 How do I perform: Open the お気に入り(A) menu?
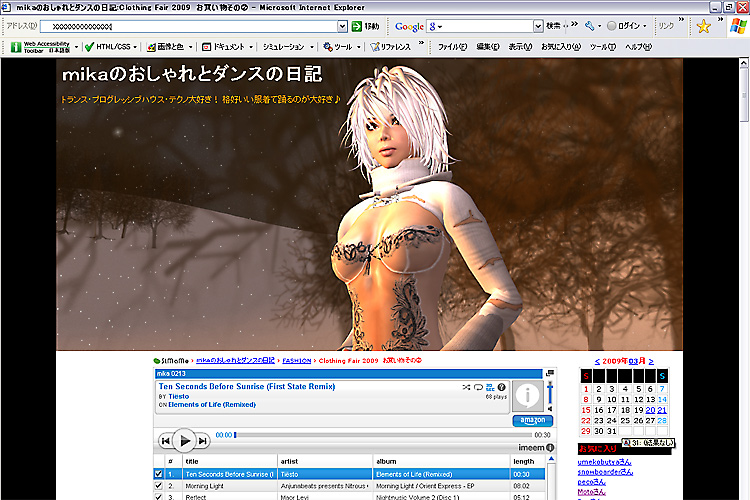561,47
